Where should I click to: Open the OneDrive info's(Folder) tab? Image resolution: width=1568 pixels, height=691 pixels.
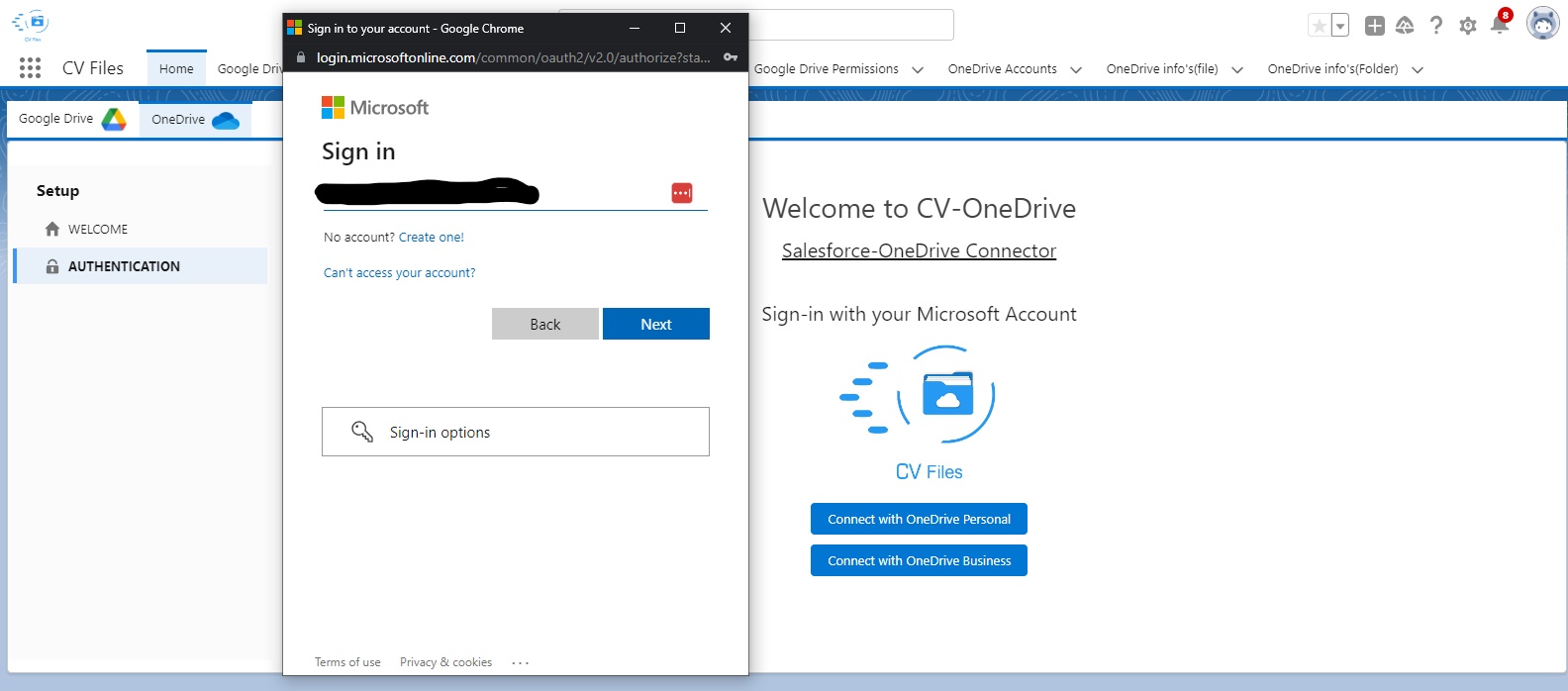click(x=1332, y=68)
